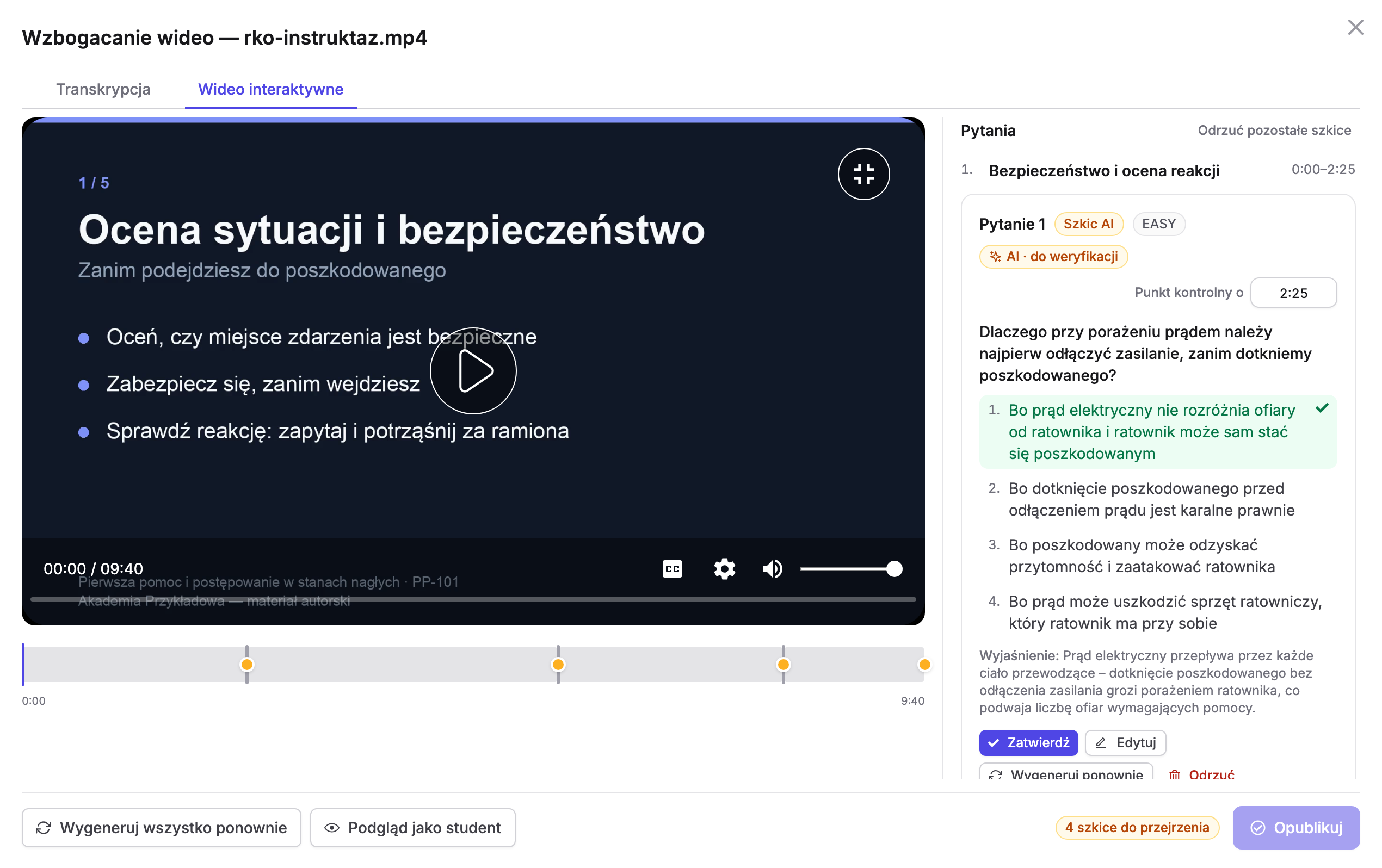Viewport: 1382px width, 868px height.
Task: Click the third orange checkpoint marker on the timeline
Action: [783, 665]
